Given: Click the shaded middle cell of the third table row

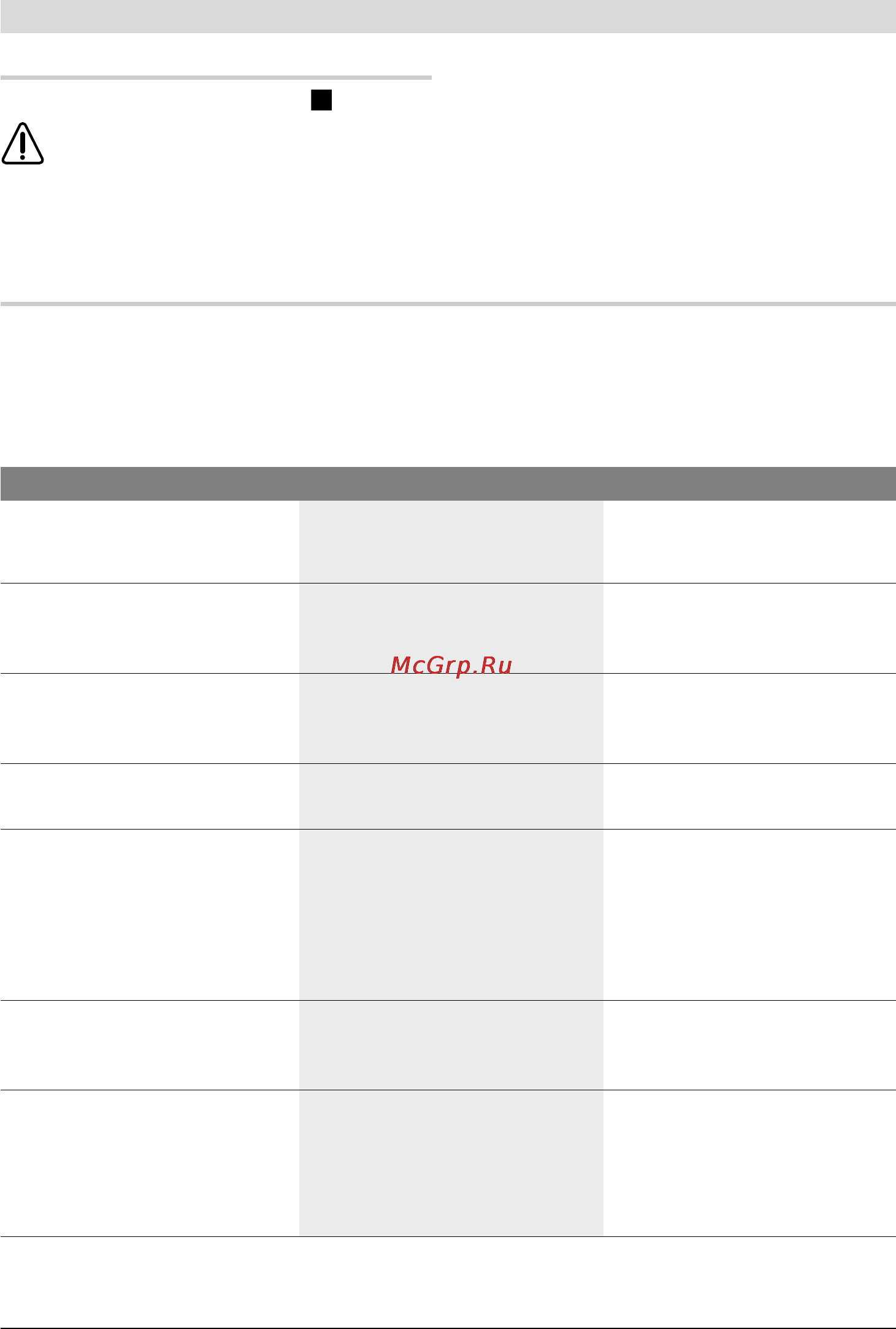Looking at the screenshot, I should pos(451,718).
